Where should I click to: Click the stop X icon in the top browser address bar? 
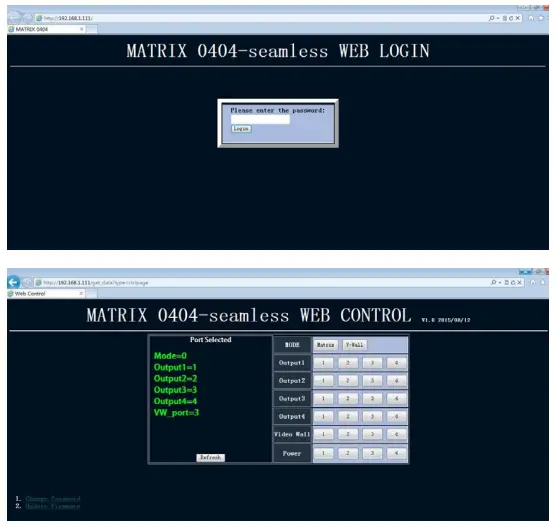point(517,18)
